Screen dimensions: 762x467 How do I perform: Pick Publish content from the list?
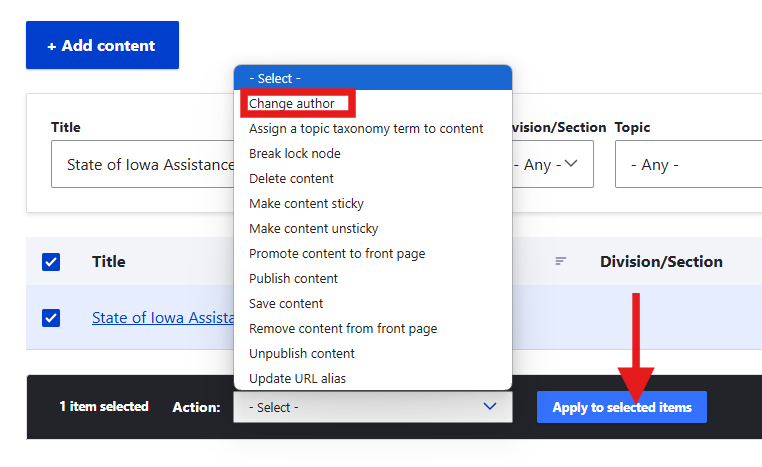point(293,279)
